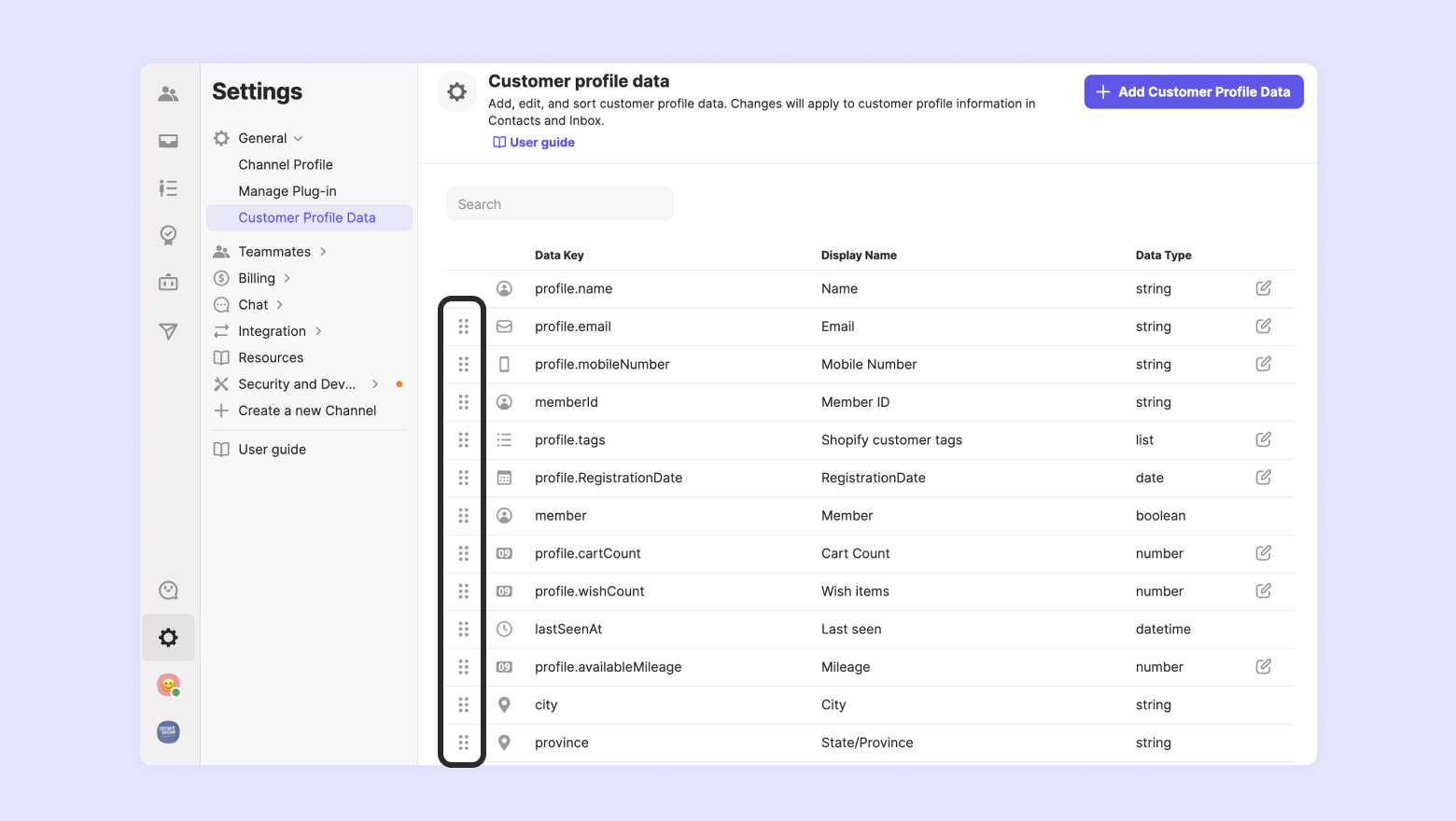Click the drag handle beside the city row
The image size is (1456, 821).
coord(463,705)
